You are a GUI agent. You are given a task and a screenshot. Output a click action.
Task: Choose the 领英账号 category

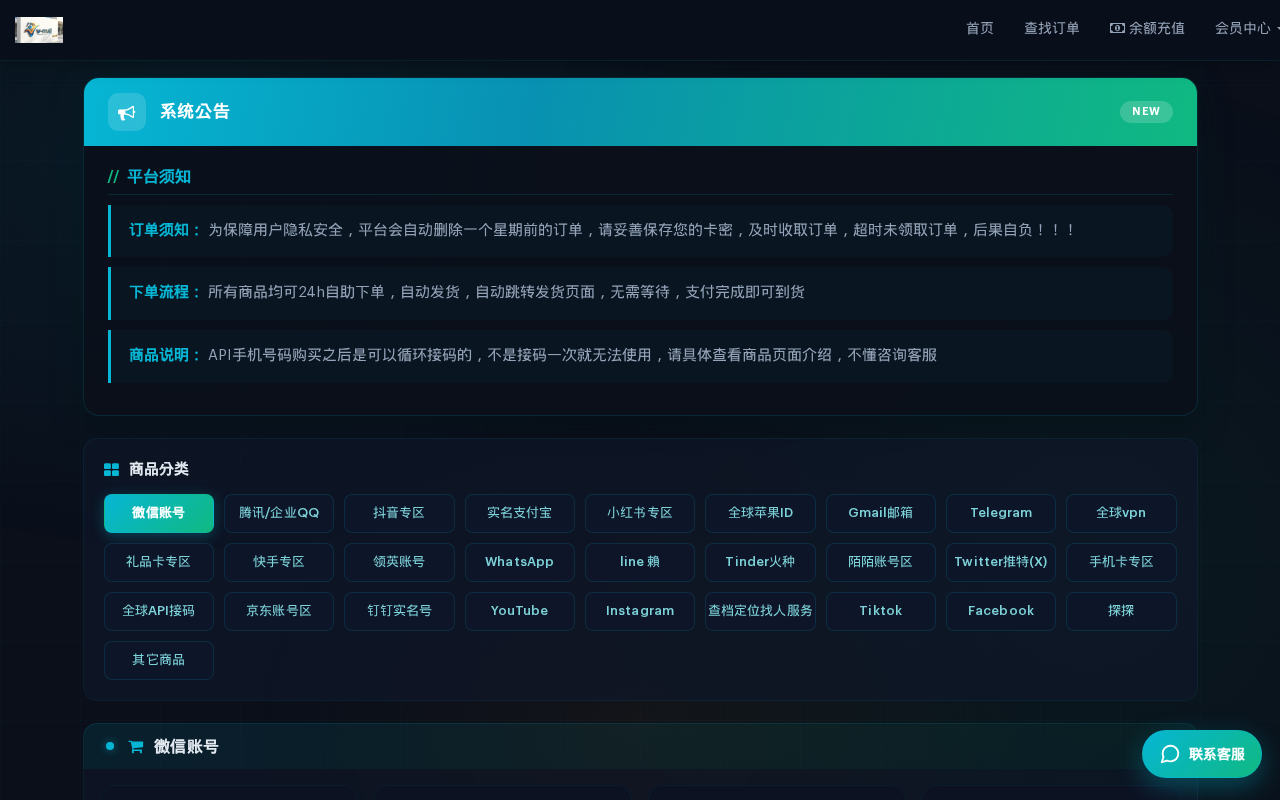tap(399, 562)
